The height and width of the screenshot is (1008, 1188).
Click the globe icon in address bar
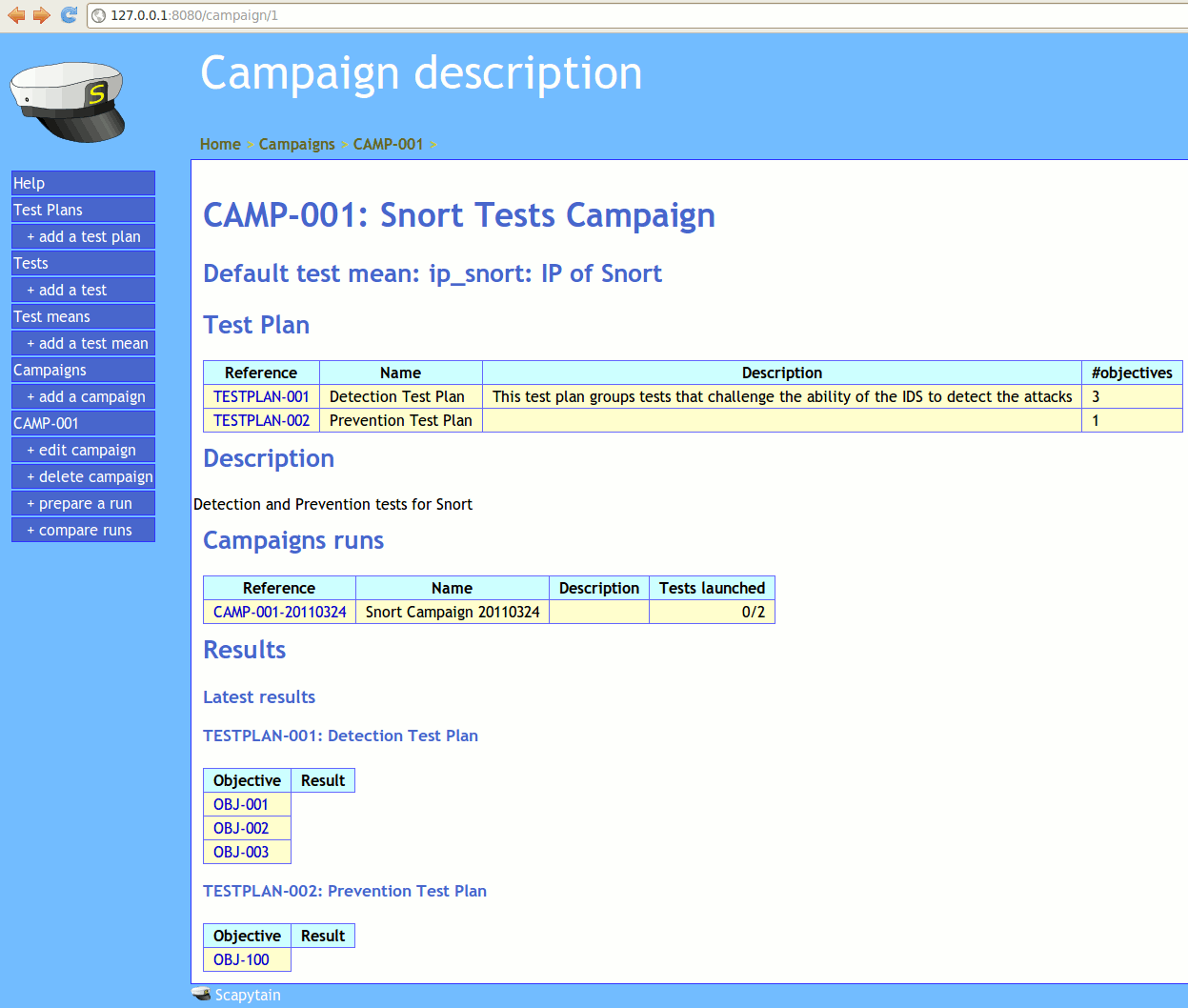click(x=99, y=15)
